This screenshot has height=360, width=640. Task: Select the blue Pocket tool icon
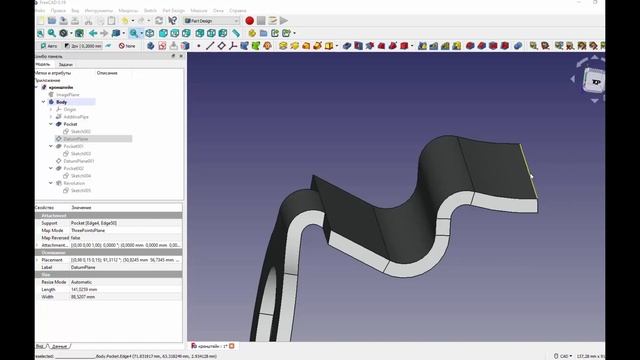coord(347,46)
